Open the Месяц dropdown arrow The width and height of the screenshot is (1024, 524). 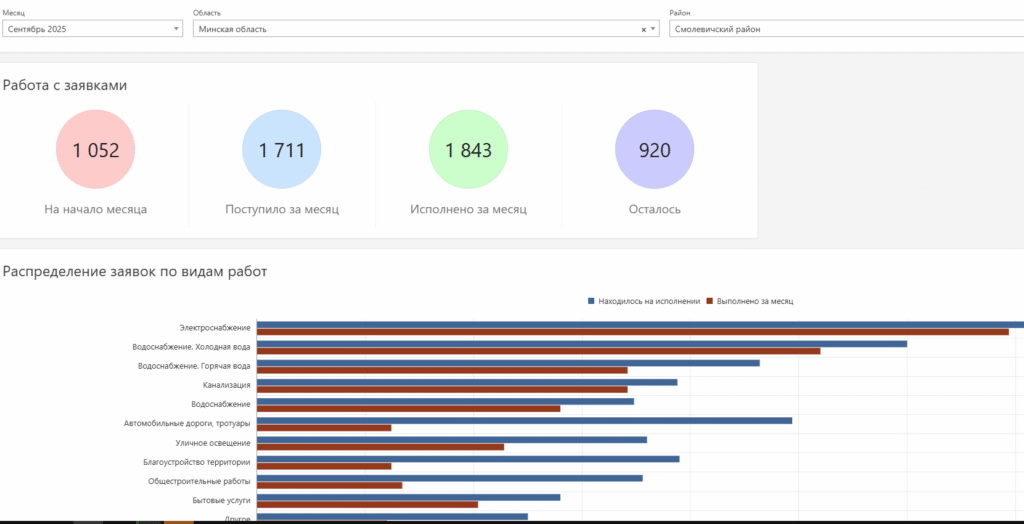(x=177, y=30)
